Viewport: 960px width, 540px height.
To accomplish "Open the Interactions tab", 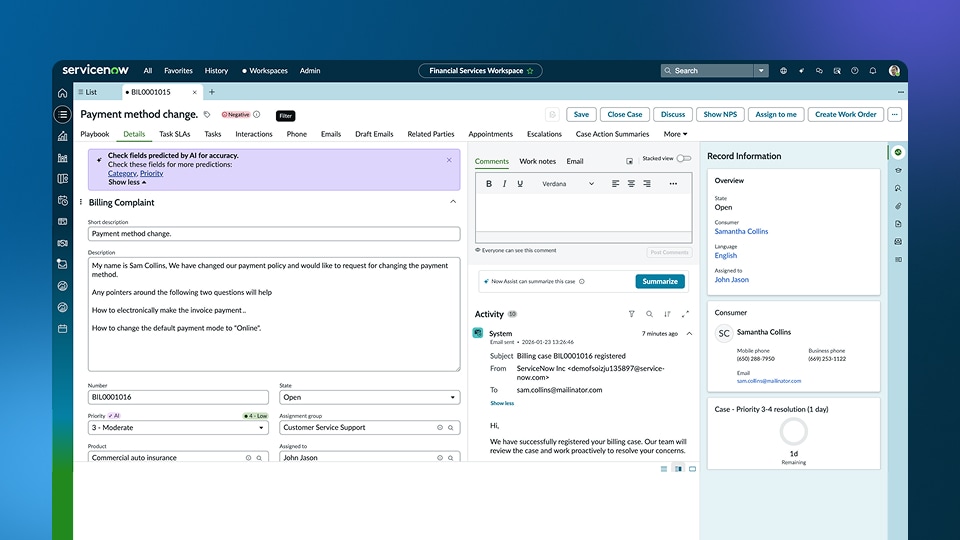I will coord(254,134).
